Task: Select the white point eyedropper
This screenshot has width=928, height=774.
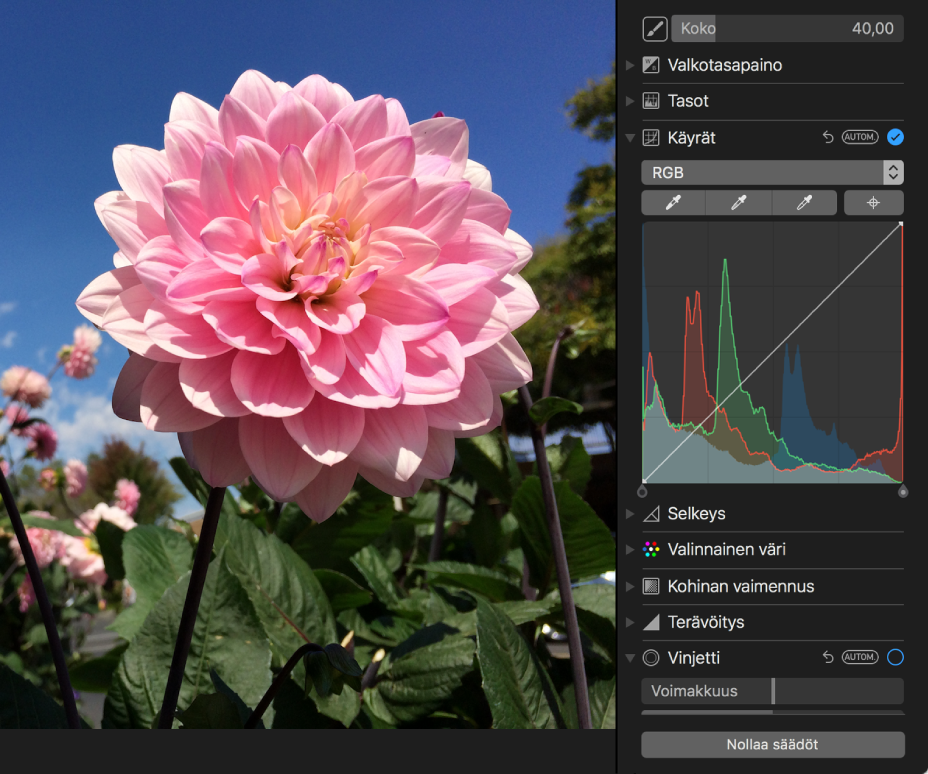Action: tap(805, 203)
